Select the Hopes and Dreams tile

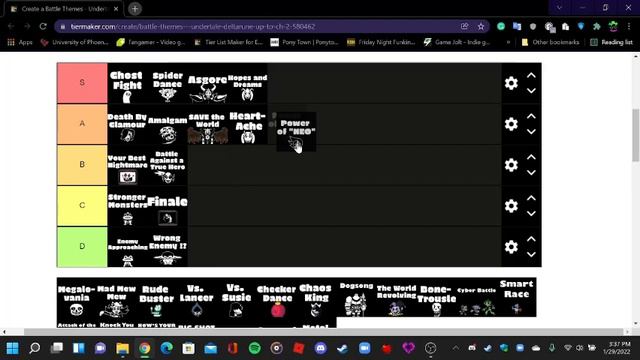tap(247, 83)
